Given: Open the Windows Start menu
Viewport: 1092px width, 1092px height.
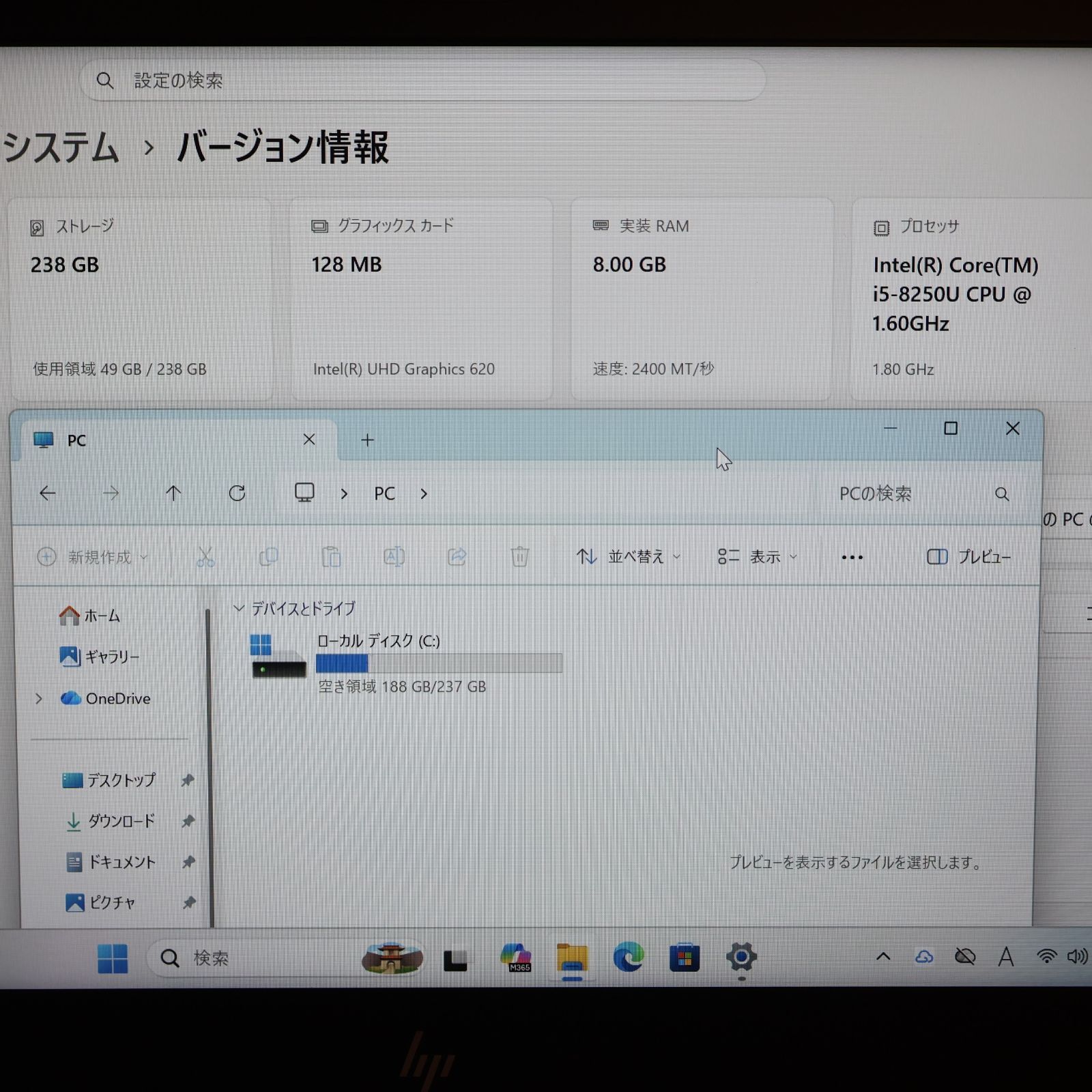Looking at the screenshot, I should coord(113,958).
